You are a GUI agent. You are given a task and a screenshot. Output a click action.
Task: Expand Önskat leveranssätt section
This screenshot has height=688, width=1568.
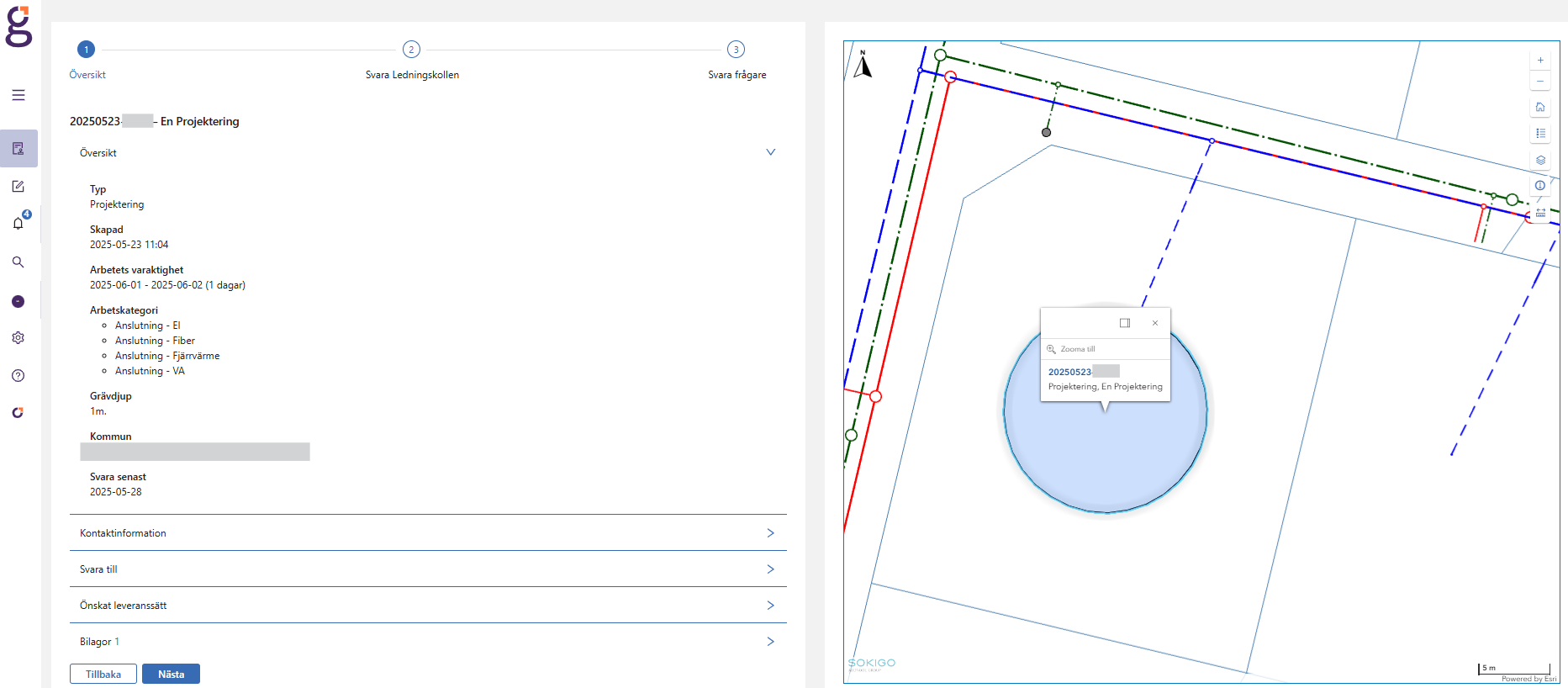[770, 606]
